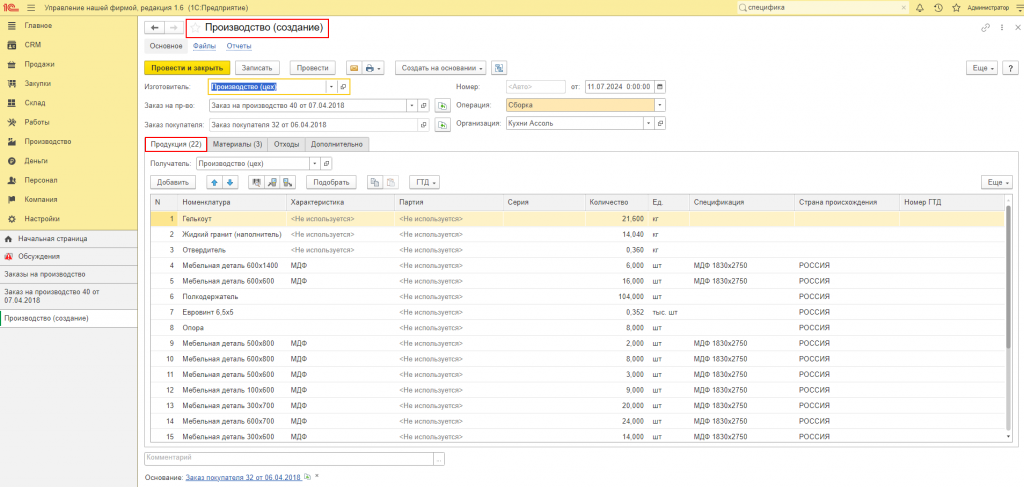Add document to favorites with star icon
This screenshot has height=487, width=1024.
[x=195, y=28]
